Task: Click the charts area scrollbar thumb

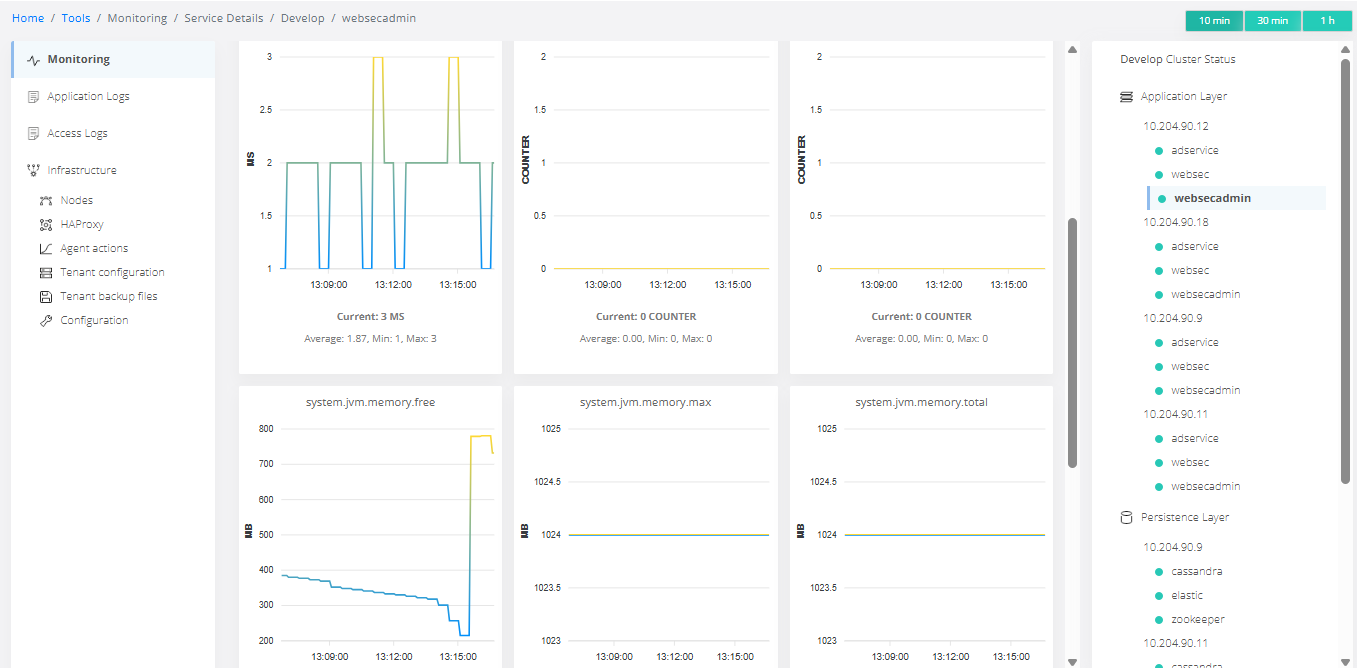Action: point(1072,343)
